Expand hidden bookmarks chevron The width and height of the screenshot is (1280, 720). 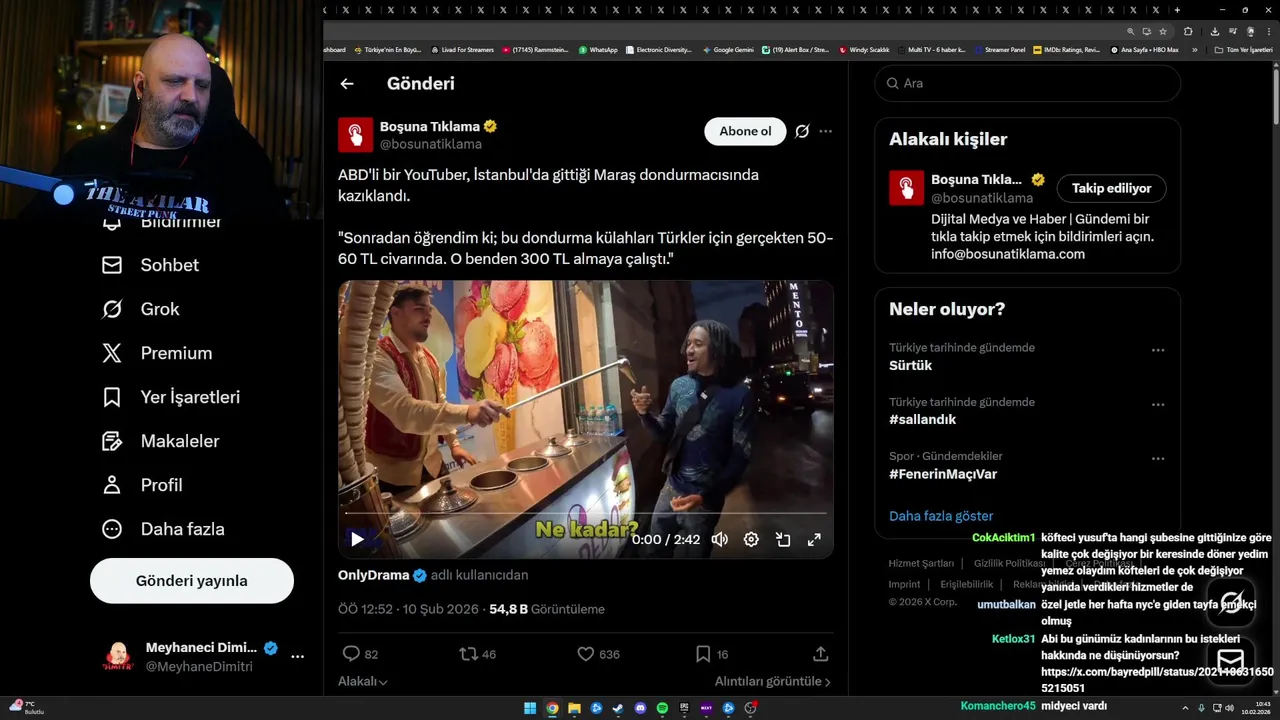click(1194, 49)
